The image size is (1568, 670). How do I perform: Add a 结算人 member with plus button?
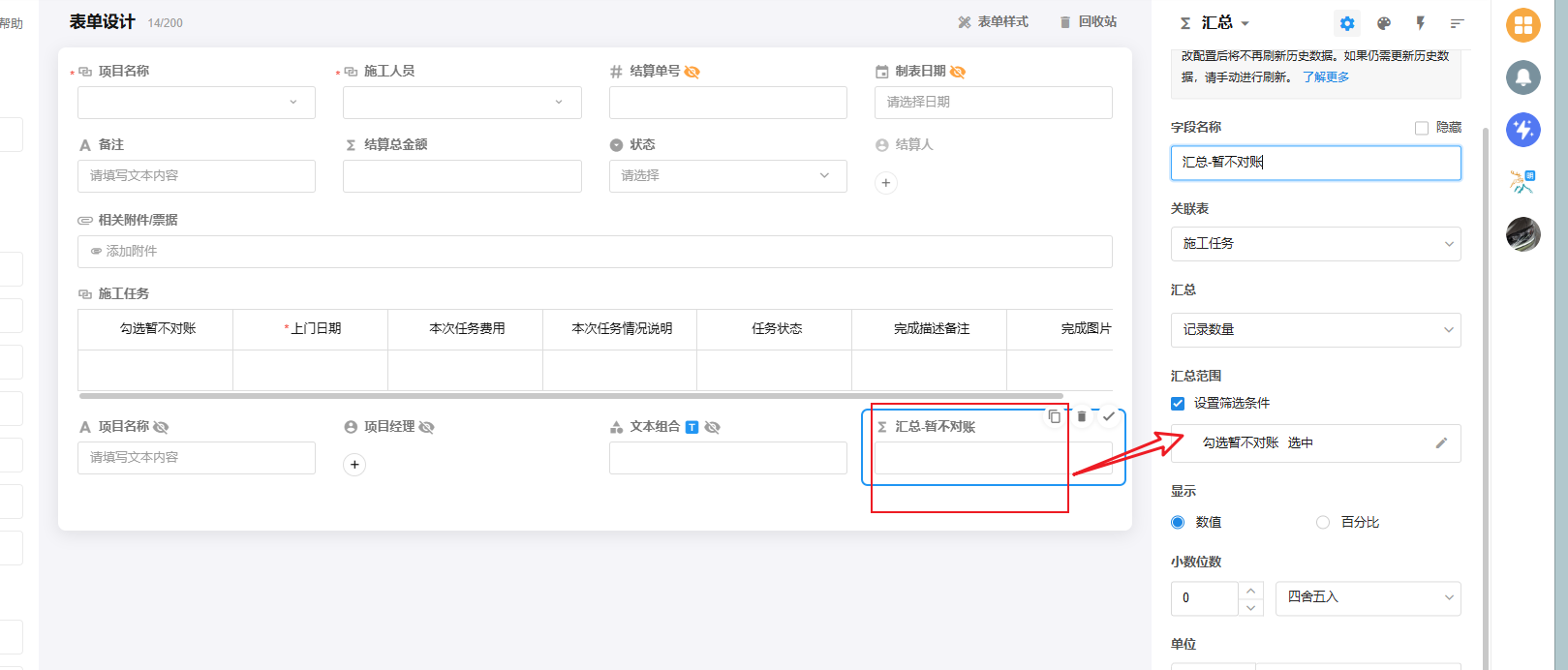pyautogui.click(x=885, y=183)
